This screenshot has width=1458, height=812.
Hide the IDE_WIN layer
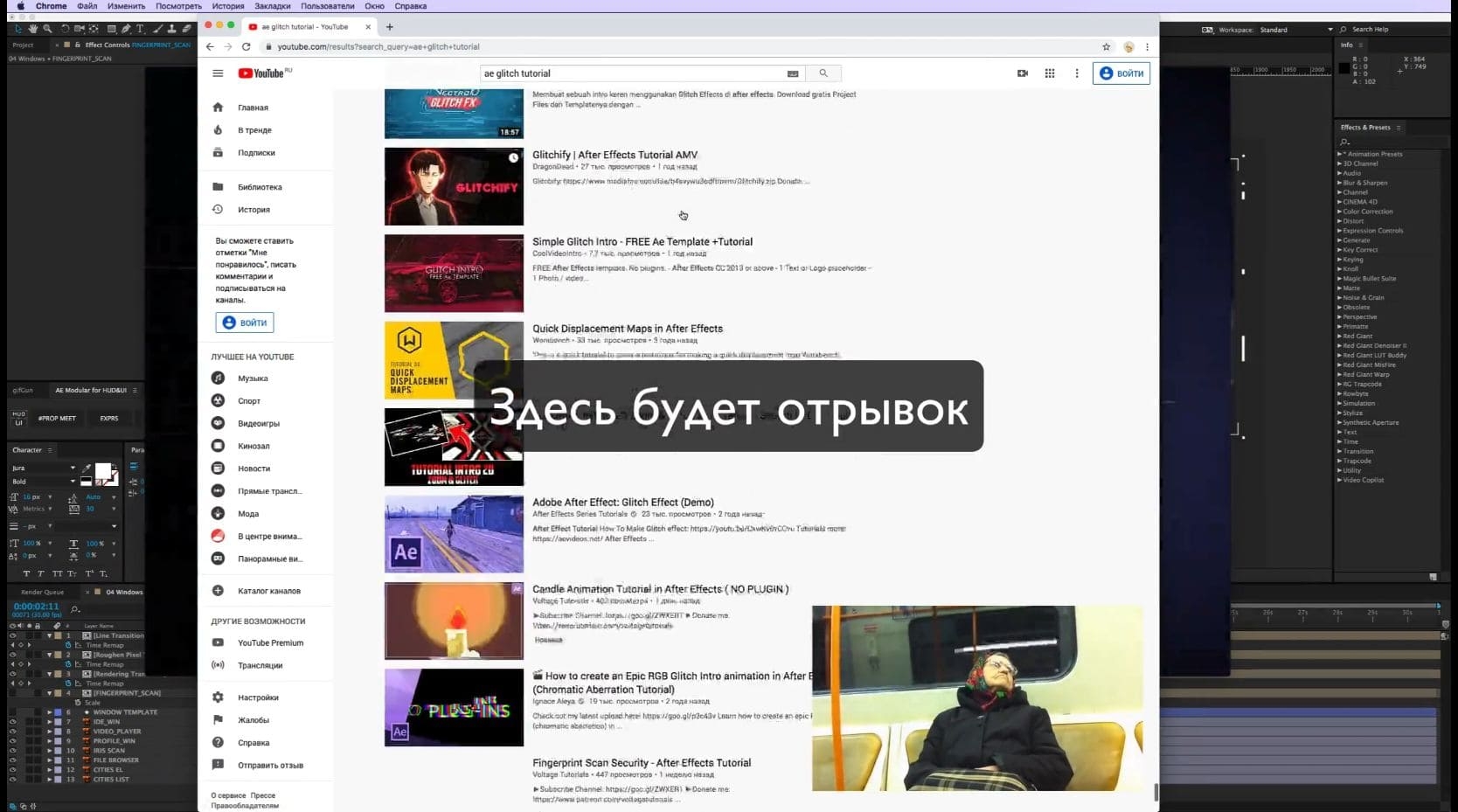(12, 722)
